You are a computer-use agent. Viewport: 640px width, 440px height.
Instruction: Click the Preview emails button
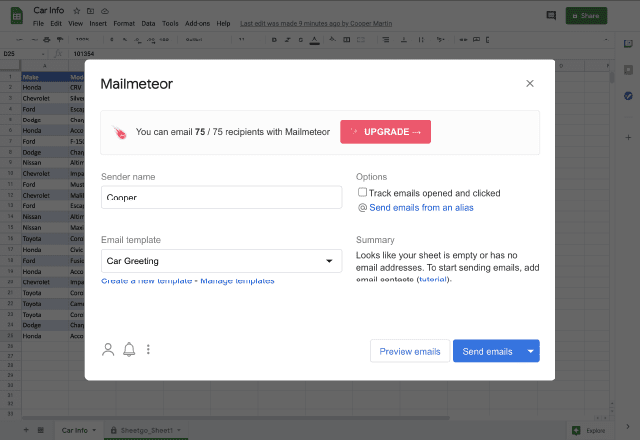(410, 351)
